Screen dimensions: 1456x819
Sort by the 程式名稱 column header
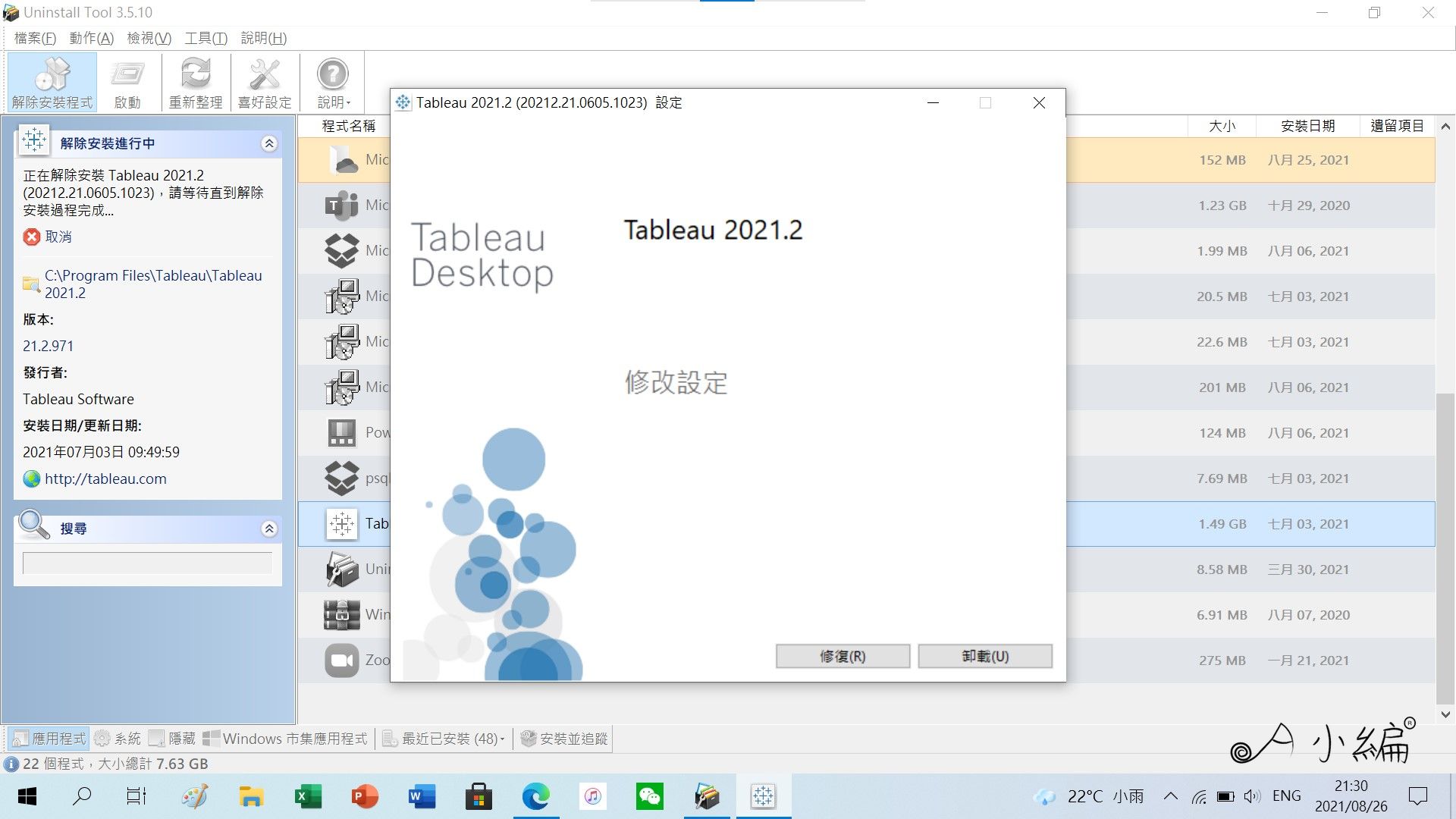pyautogui.click(x=349, y=126)
